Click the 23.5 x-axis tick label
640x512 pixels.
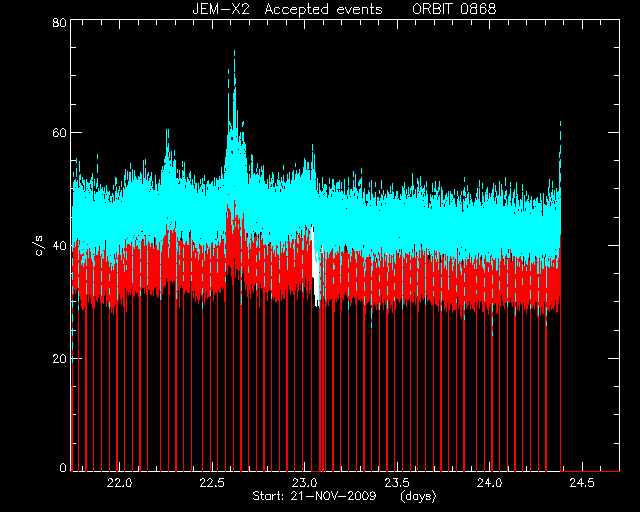[x=398, y=483]
